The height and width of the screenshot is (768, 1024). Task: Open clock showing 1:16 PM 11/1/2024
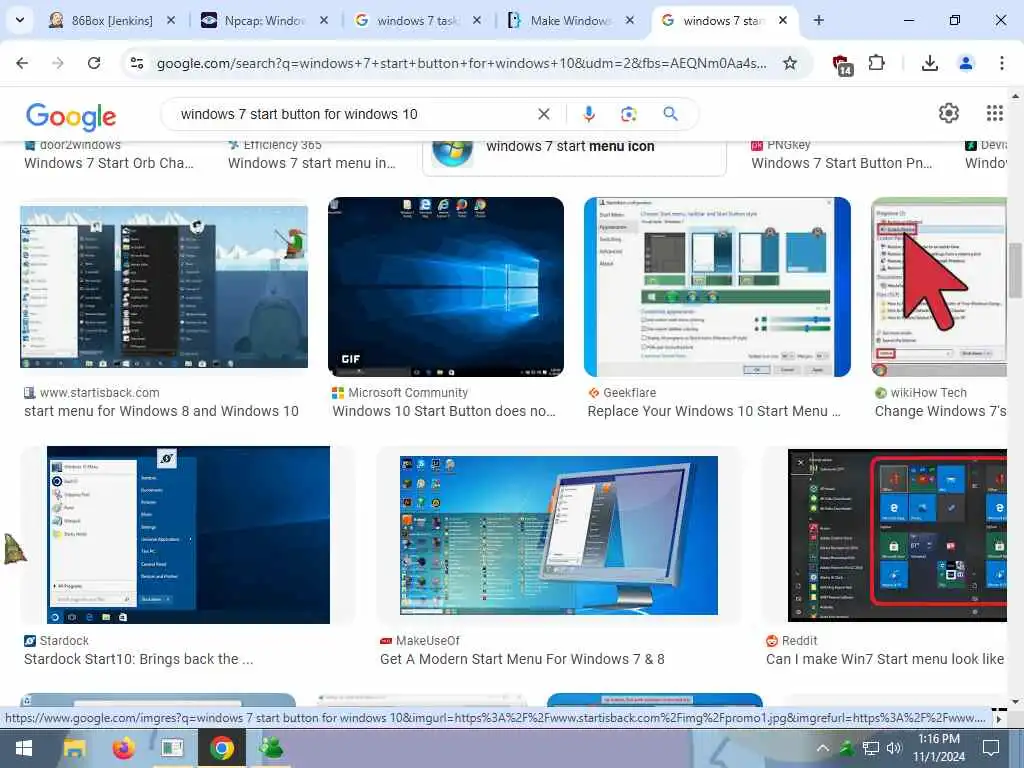(938, 748)
